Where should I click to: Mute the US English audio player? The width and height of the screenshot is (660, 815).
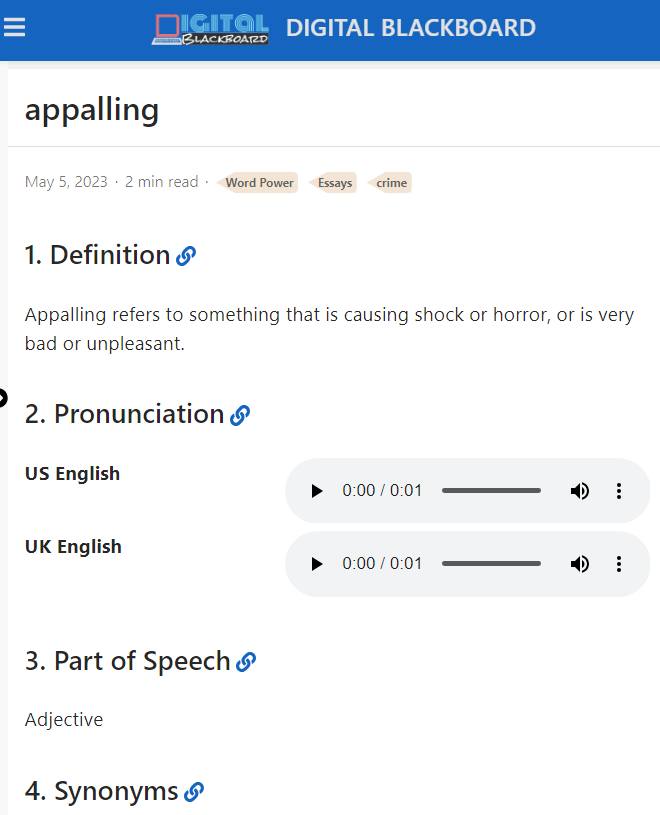pos(580,491)
